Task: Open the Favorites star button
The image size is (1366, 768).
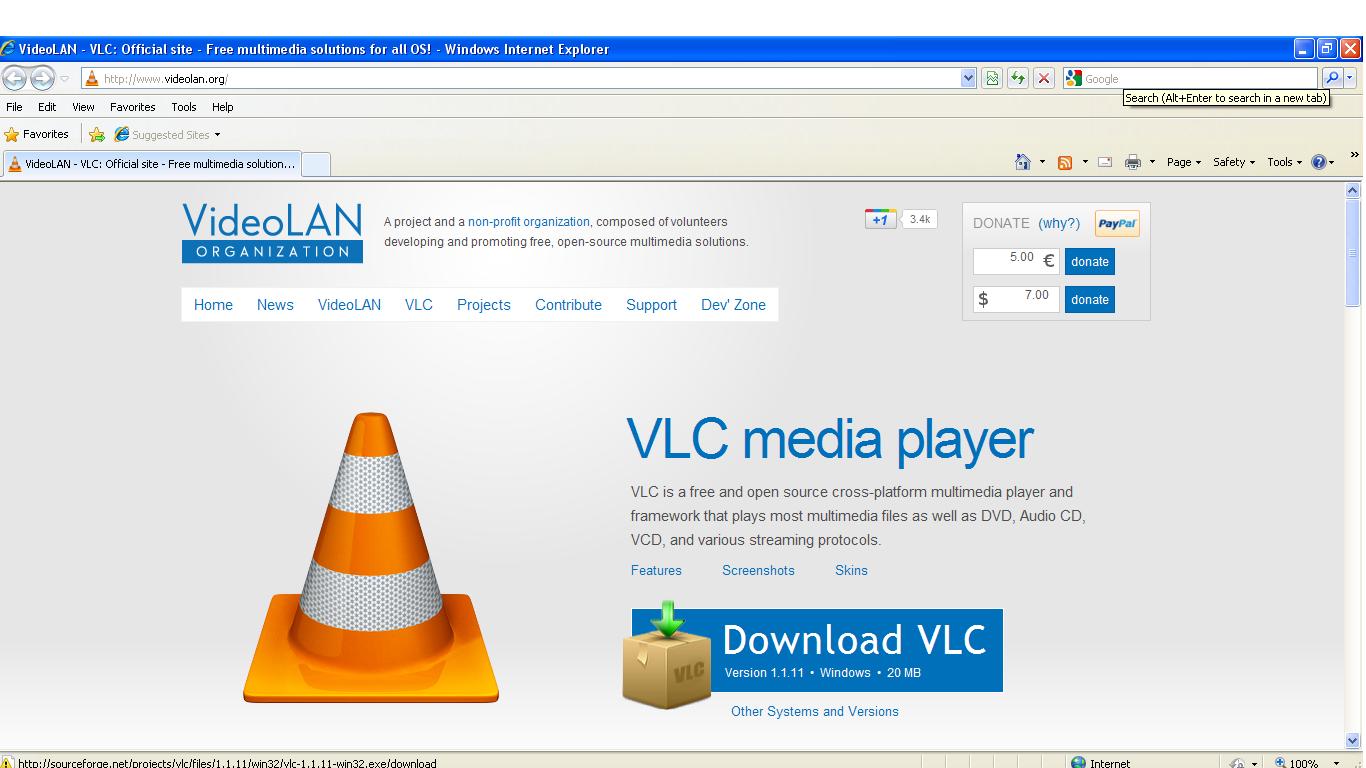Action: [37, 134]
